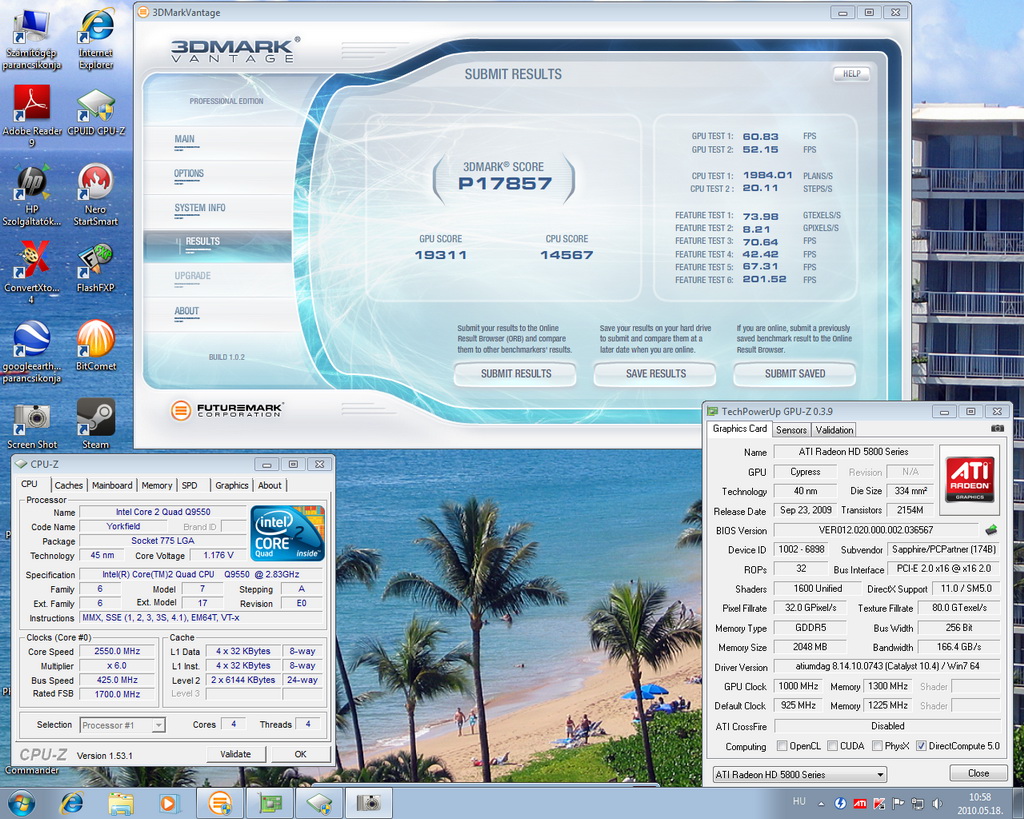Toggle the CUDA checkbox in GPU-Z
The width and height of the screenshot is (1024, 819).
(832, 746)
